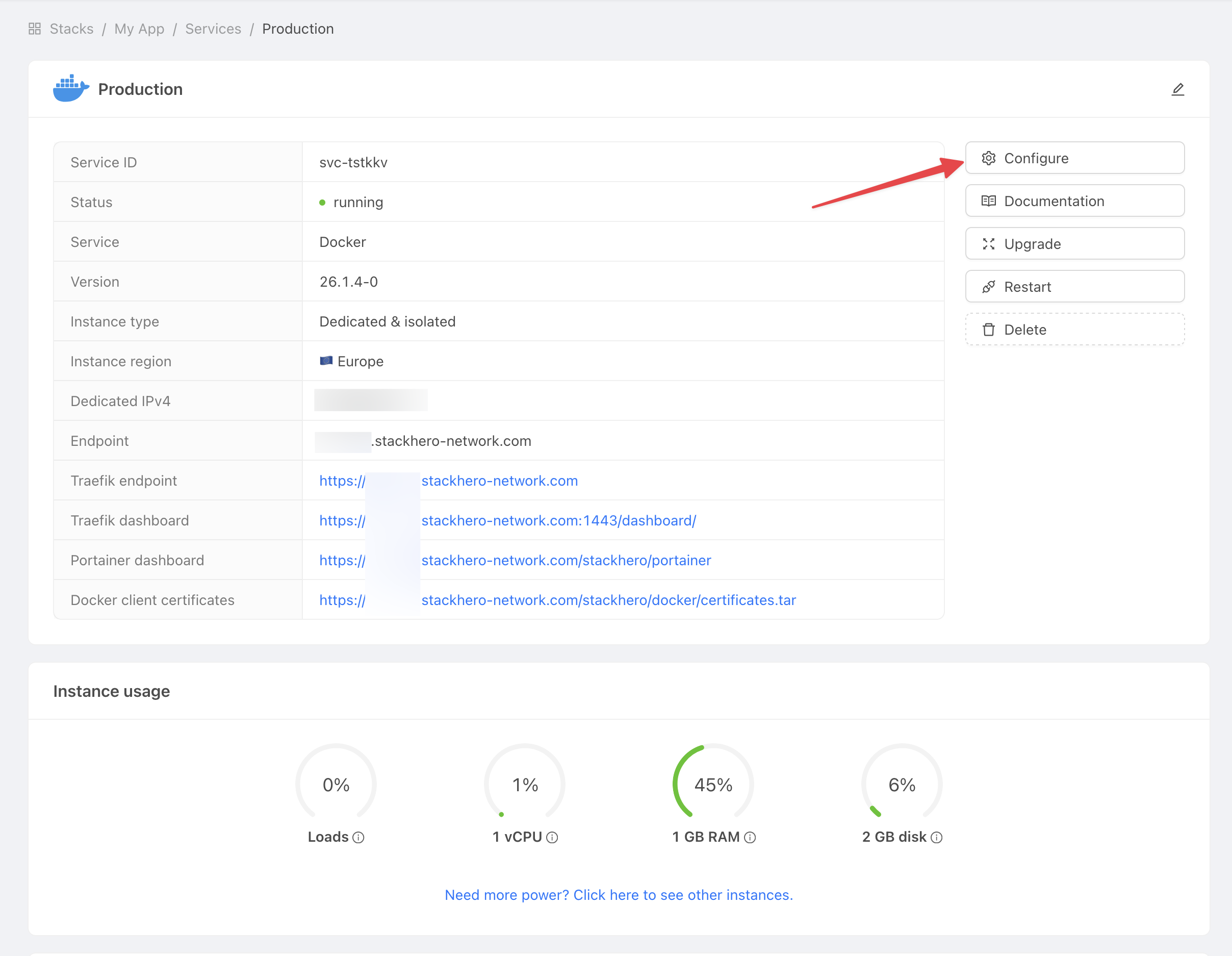Click the info icon next to 1 vCPU
The width and height of the screenshot is (1232, 956).
click(552, 838)
